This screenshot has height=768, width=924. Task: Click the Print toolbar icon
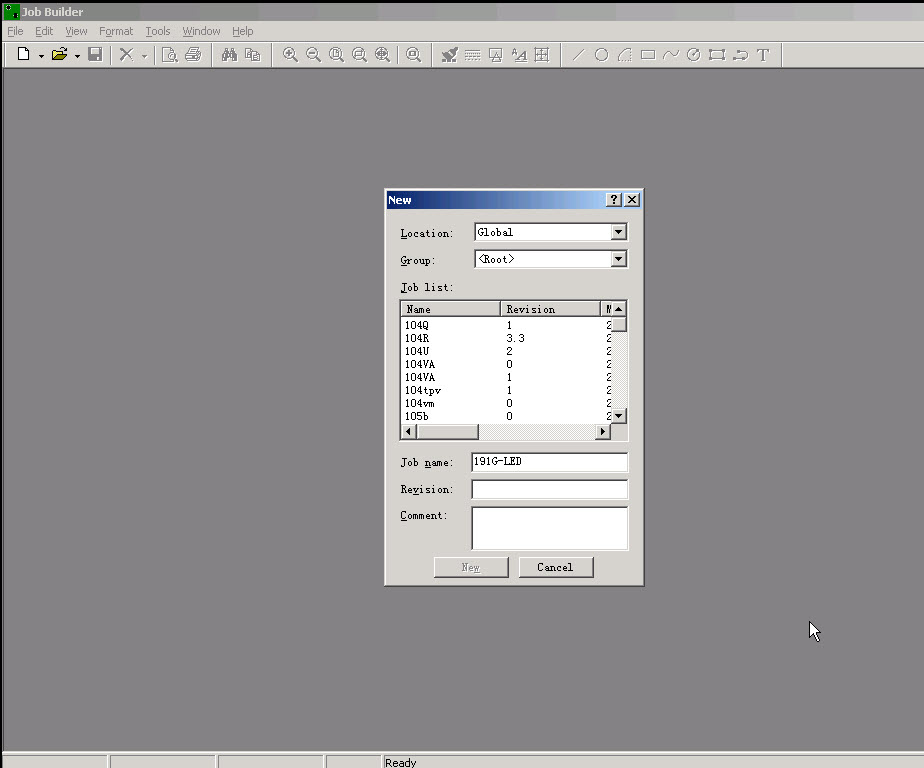(193, 54)
